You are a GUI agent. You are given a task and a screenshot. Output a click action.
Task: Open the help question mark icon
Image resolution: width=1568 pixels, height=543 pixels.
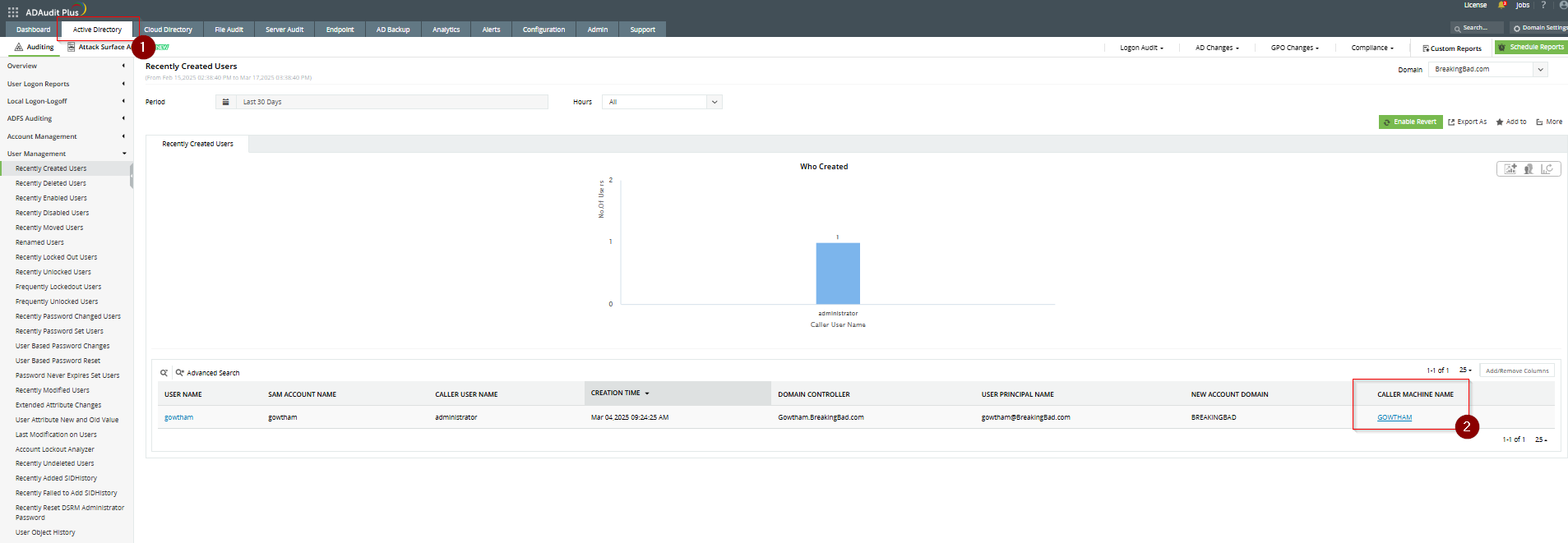coord(1543,5)
